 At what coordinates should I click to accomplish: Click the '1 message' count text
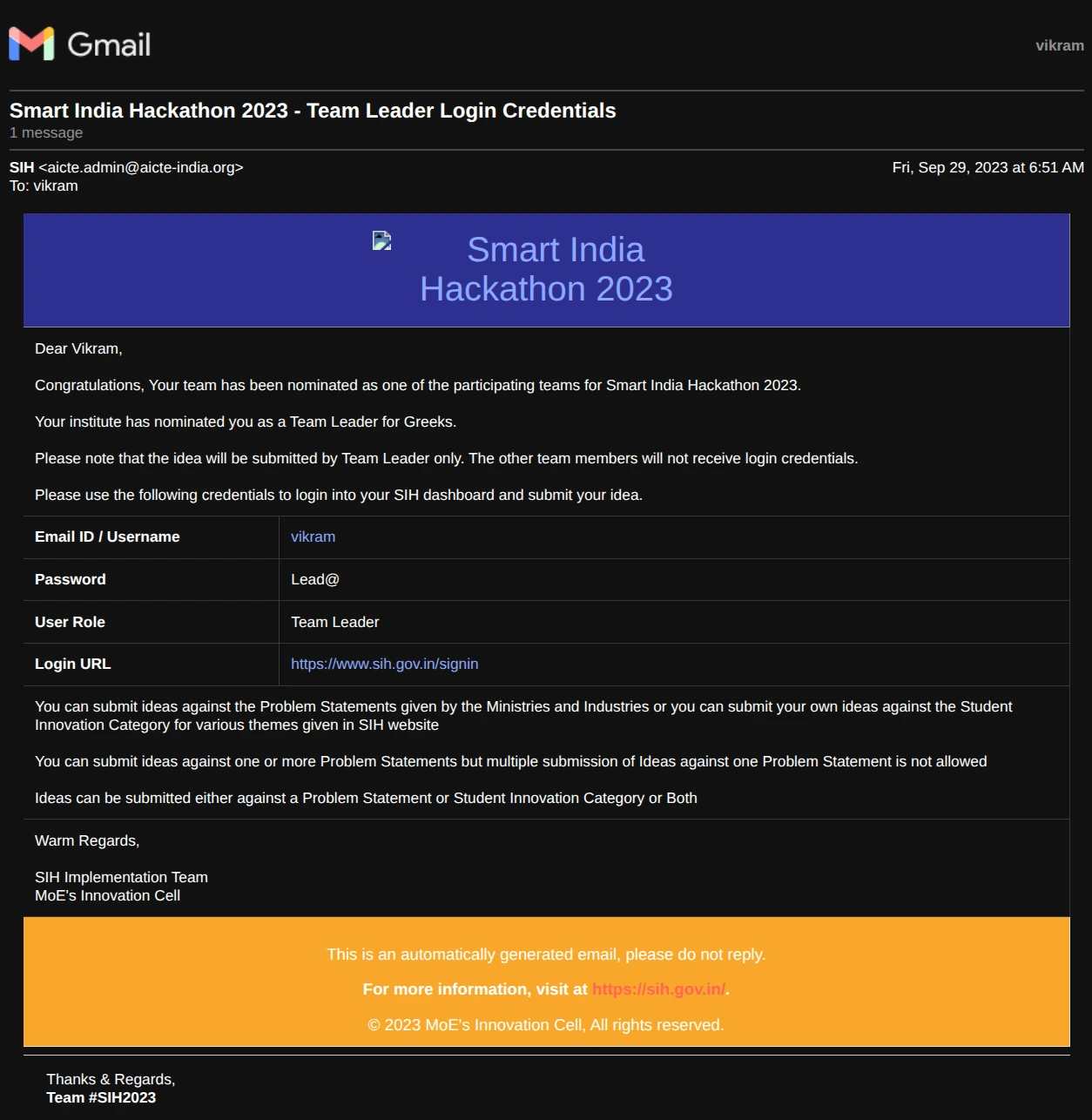[x=46, y=132]
